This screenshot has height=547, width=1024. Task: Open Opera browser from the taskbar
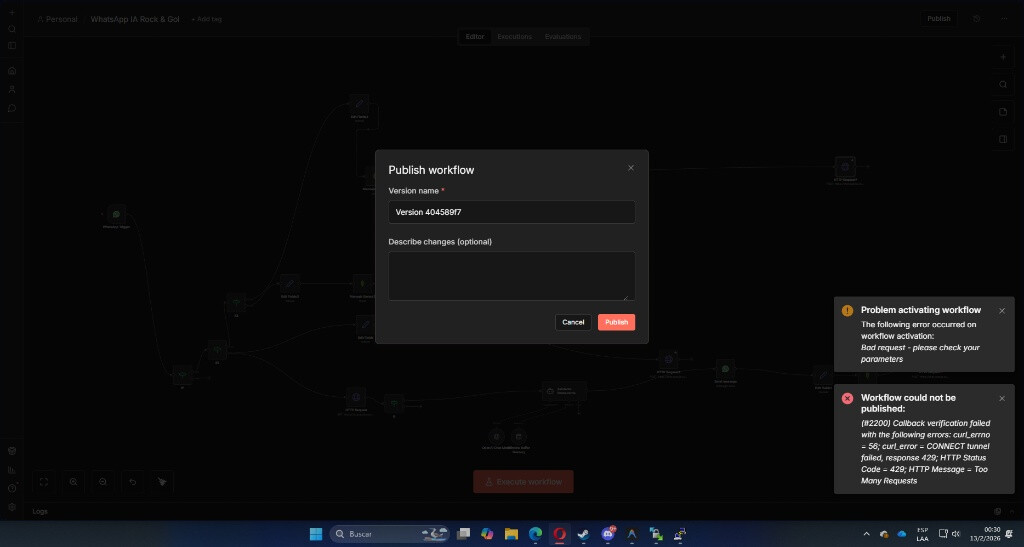pos(560,534)
